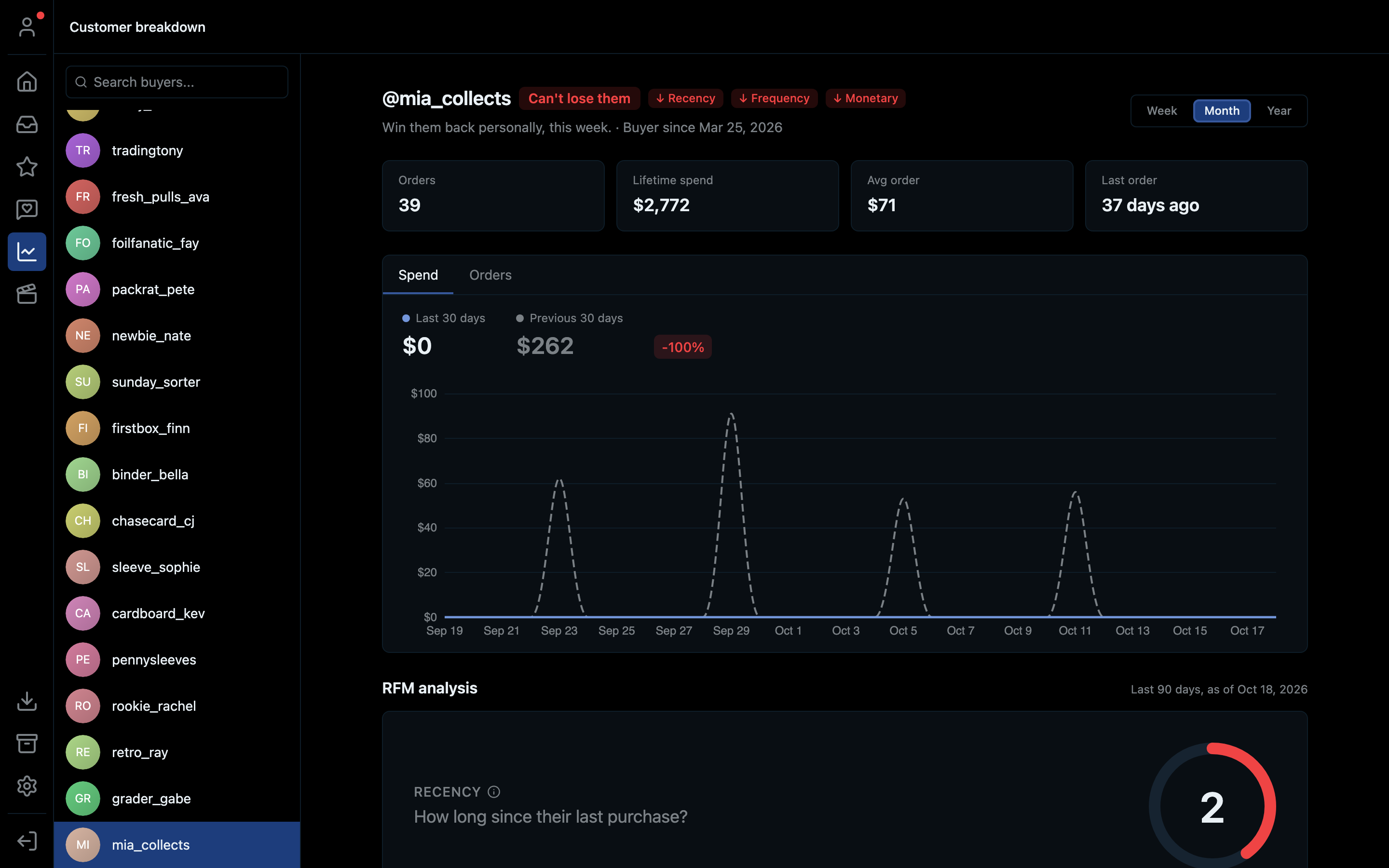This screenshot has height=868, width=1389.
Task: Click the Can't lose them segment badge
Action: (579, 98)
